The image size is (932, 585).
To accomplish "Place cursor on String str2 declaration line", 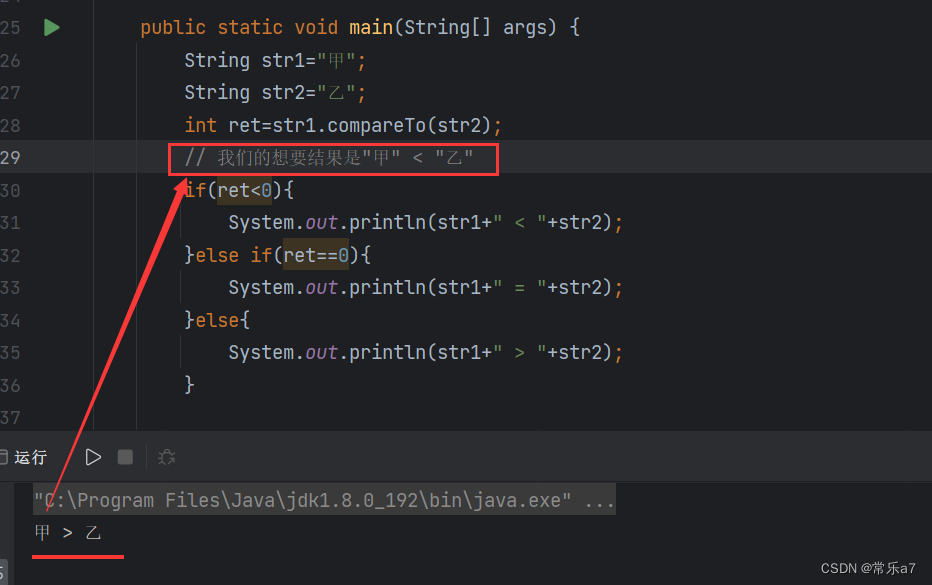I will tap(275, 93).
